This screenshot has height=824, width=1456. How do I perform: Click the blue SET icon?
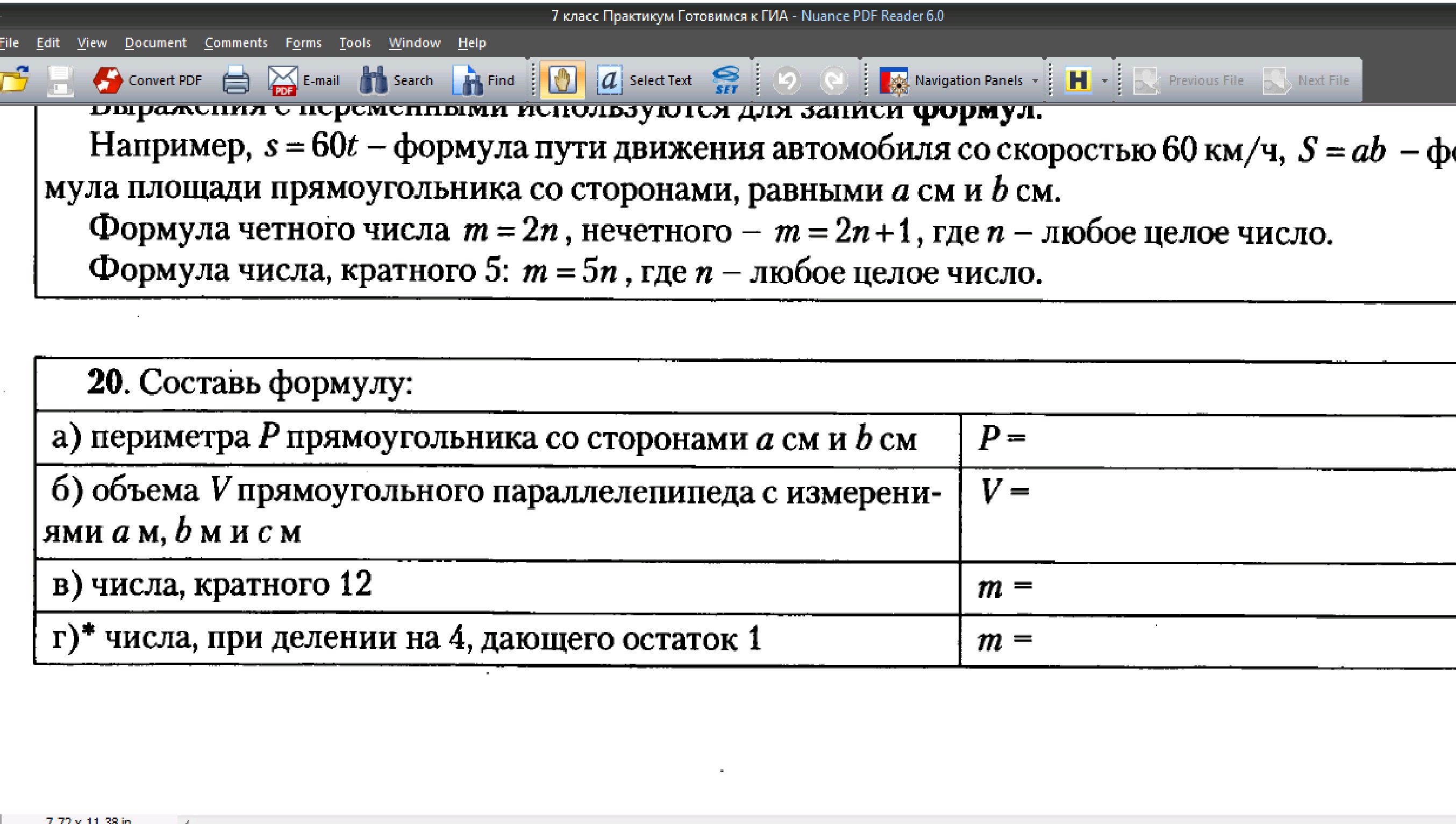(726, 80)
